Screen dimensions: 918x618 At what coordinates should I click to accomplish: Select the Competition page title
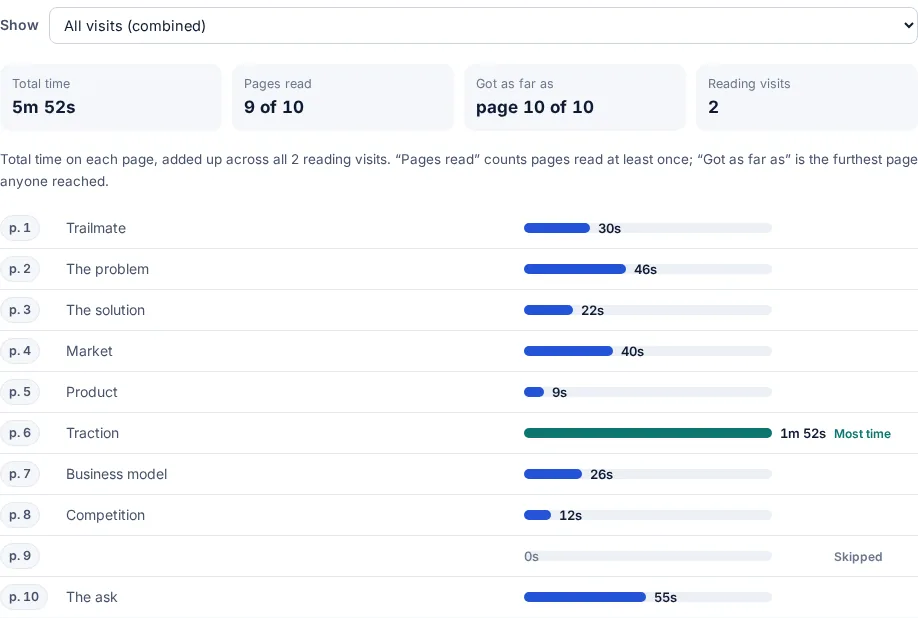click(105, 515)
